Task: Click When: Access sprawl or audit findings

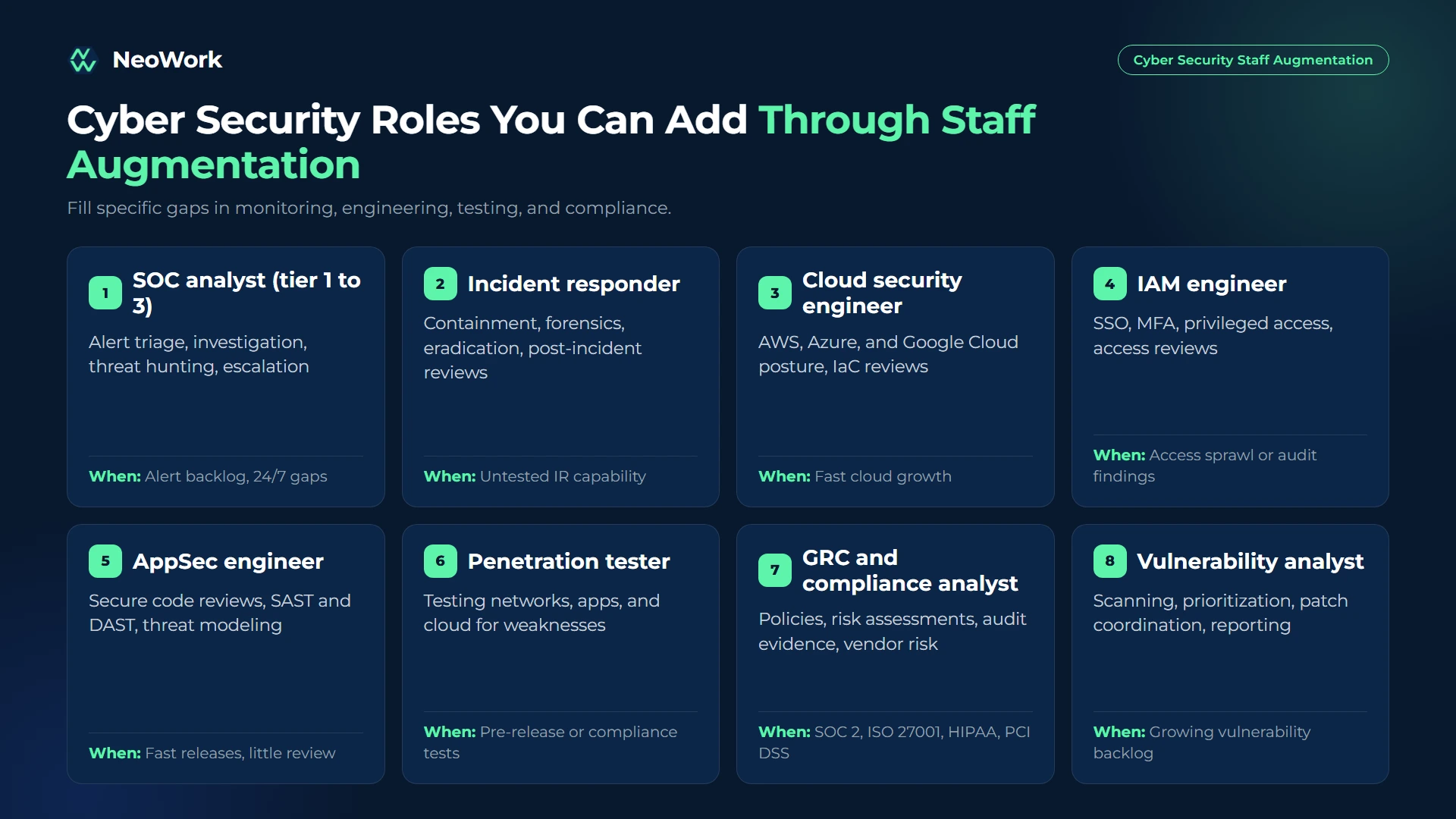Action: click(x=1204, y=466)
